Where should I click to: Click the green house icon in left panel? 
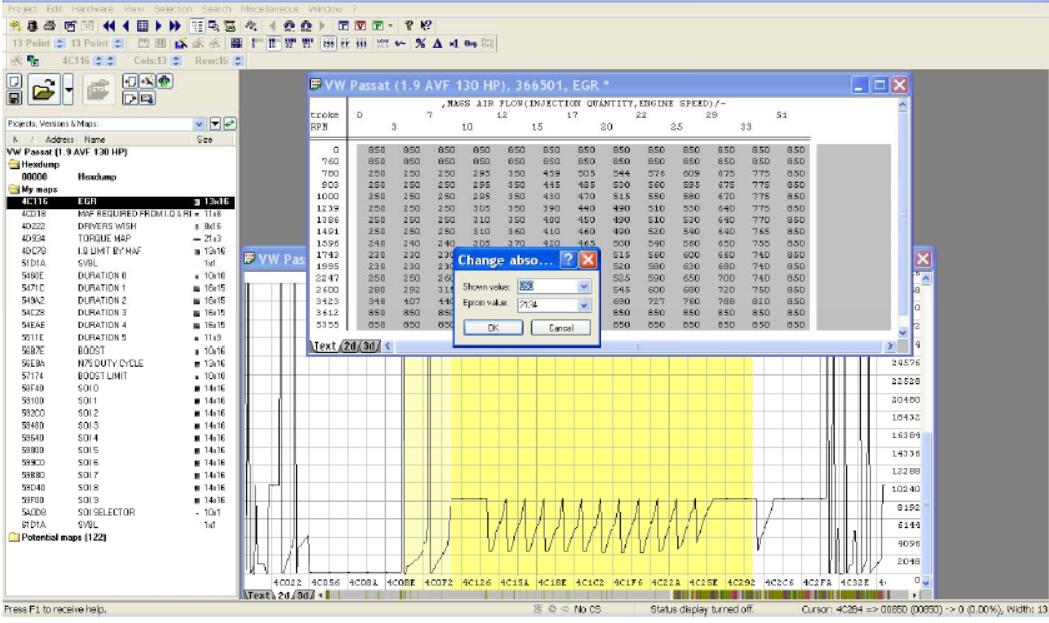tap(165, 82)
